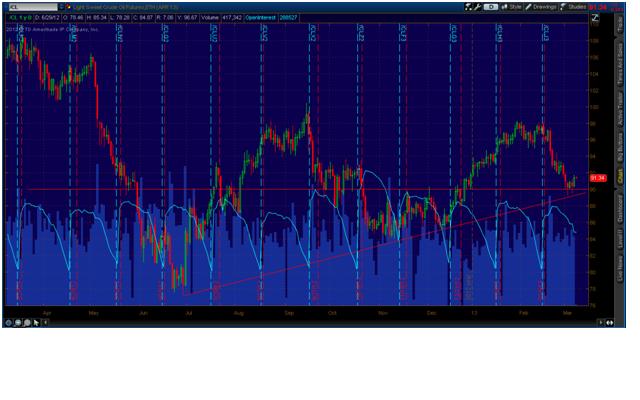Screen dimensions: 640x400
Task: Click the zoom out magnifier icon
Action: pos(18,322)
